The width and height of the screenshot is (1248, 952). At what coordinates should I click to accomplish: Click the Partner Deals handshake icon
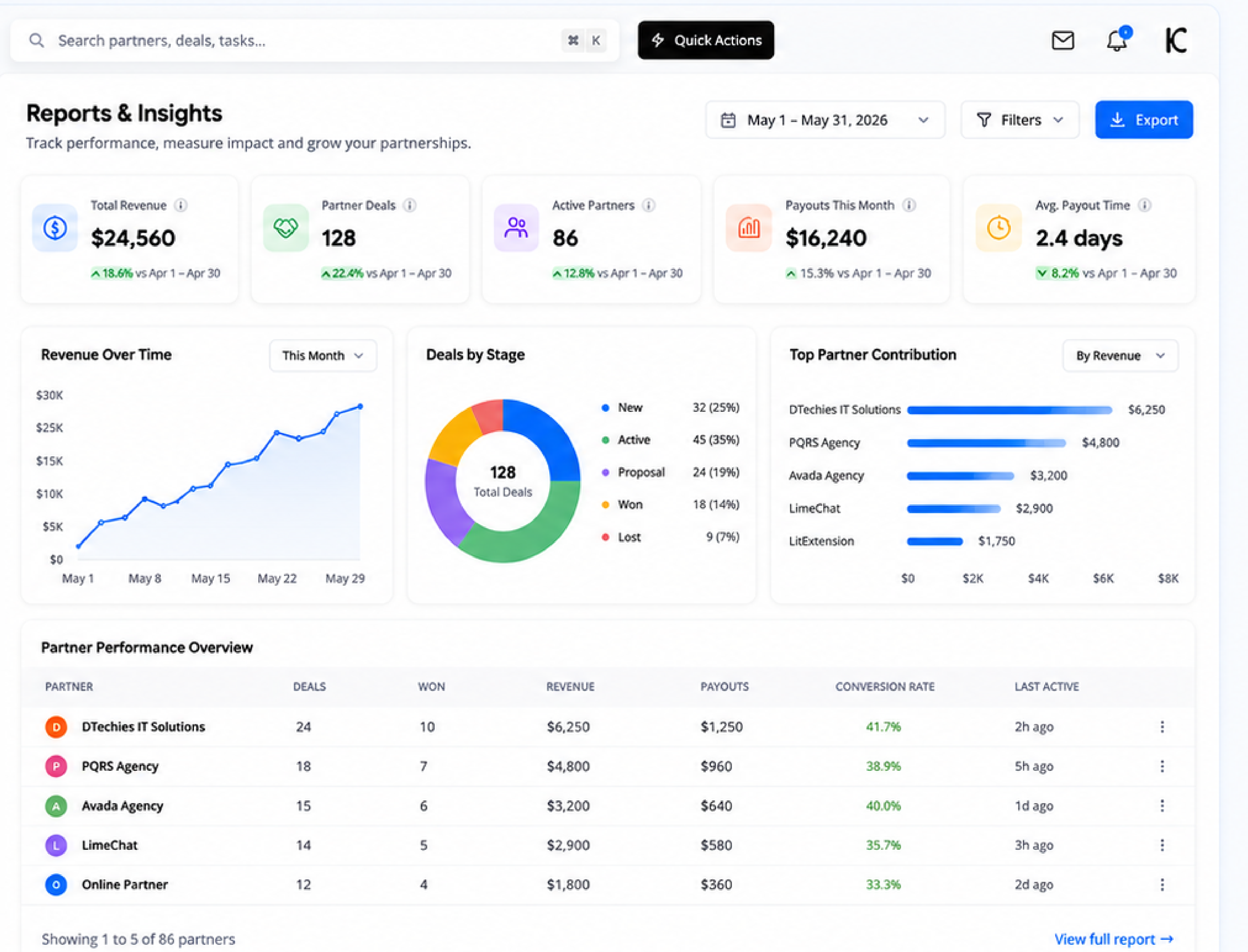286,228
